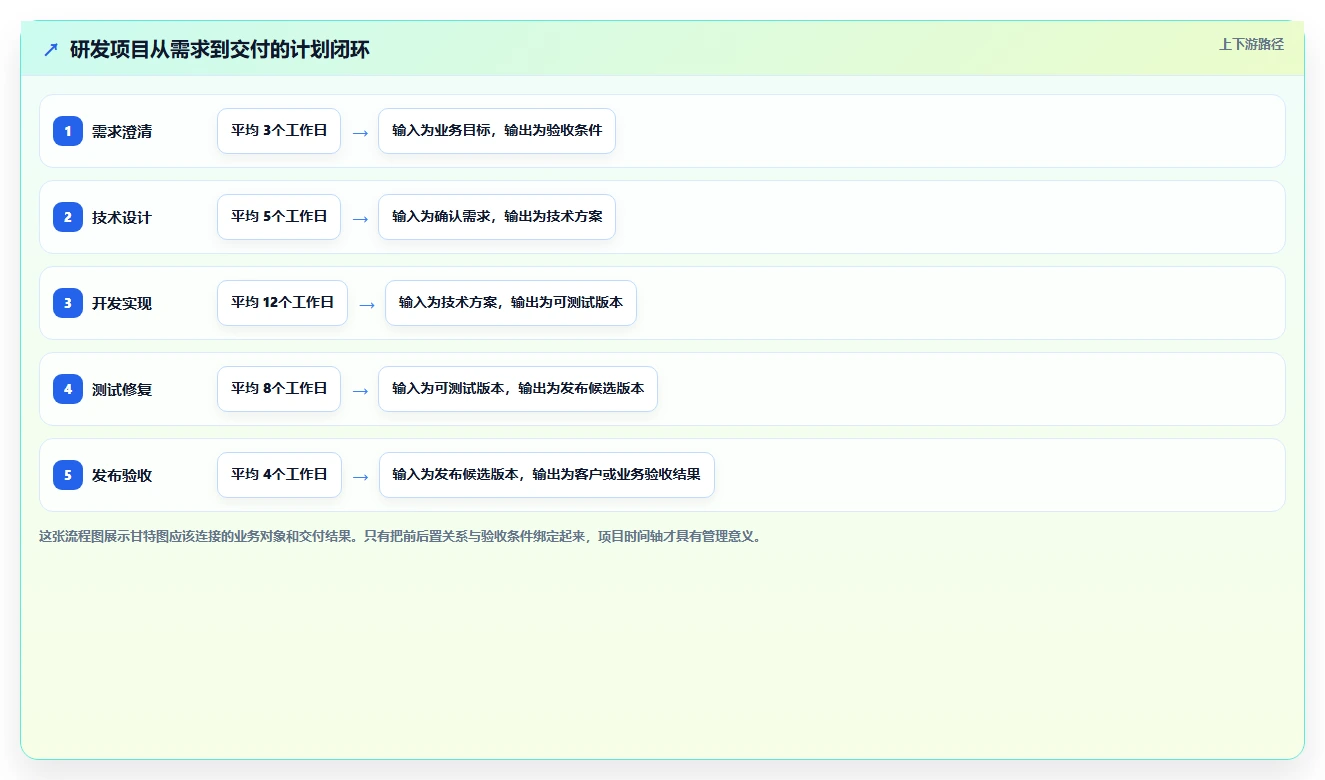Click the 平均 4个工作日 duration chip
The width and height of the screenshot is (1325, 780).
point(279,475)
